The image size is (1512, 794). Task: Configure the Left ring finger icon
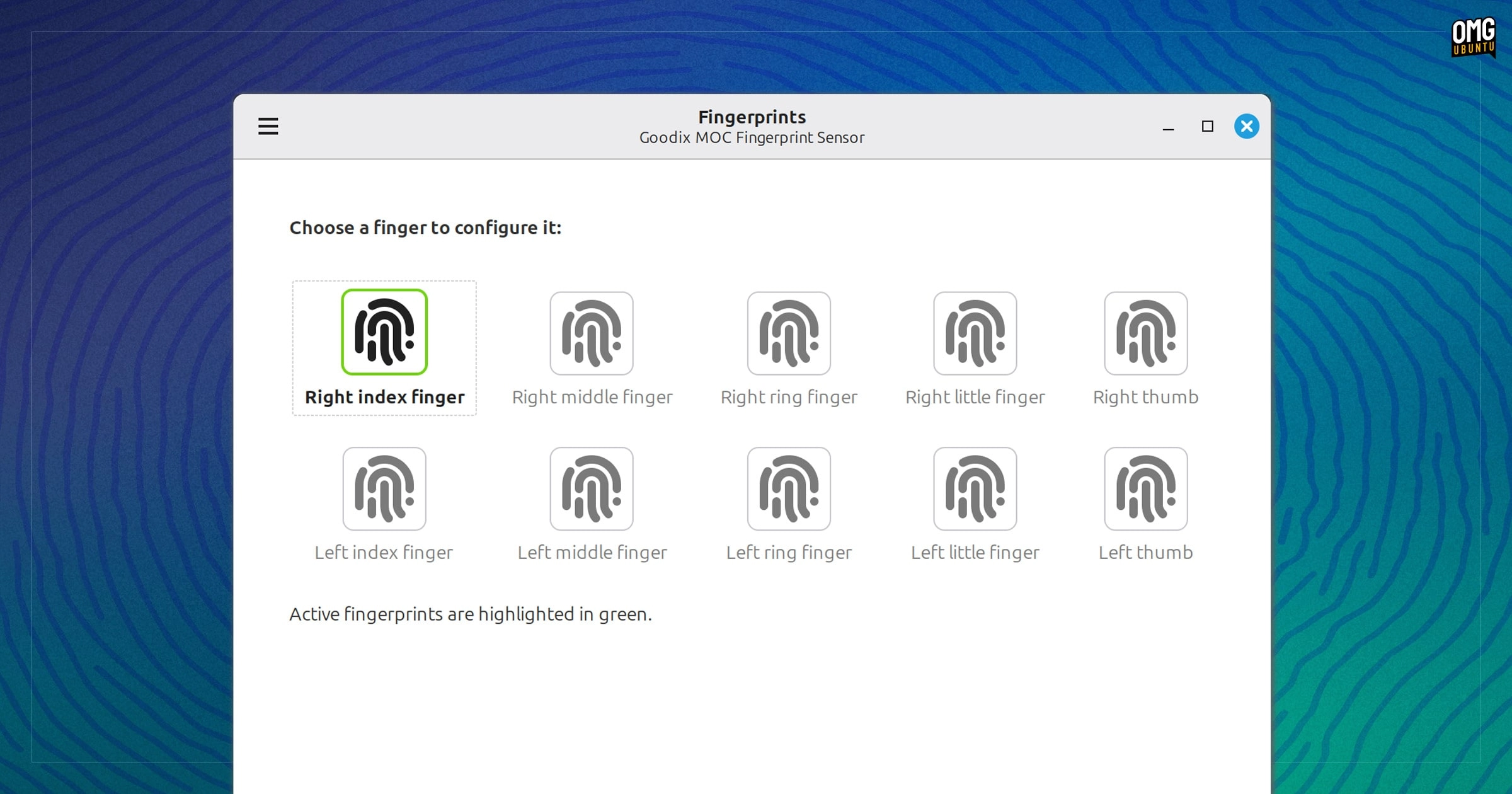[x=789, y=489]
